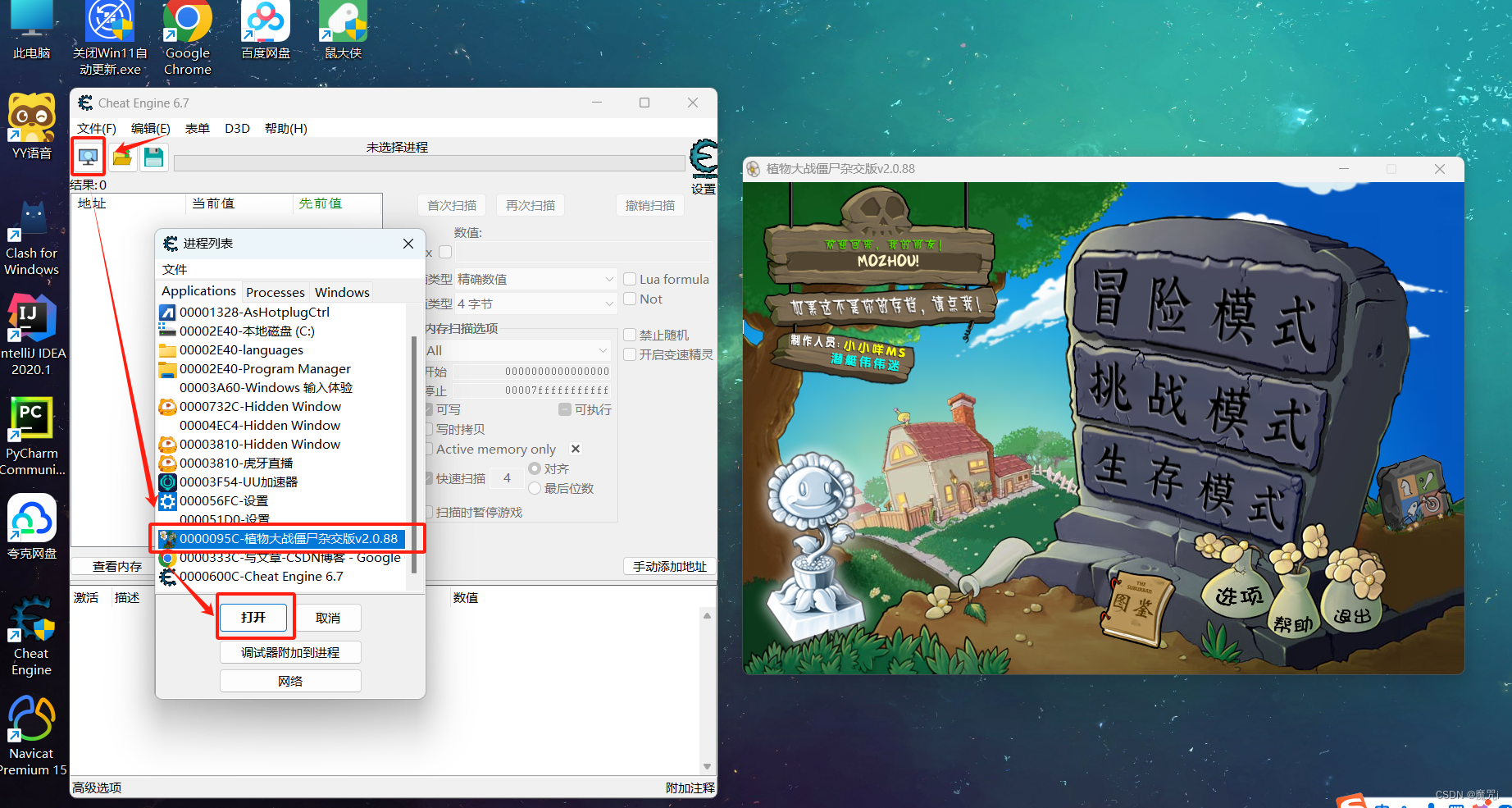Toggle the 可执行 checkbox

pos(565,409)
